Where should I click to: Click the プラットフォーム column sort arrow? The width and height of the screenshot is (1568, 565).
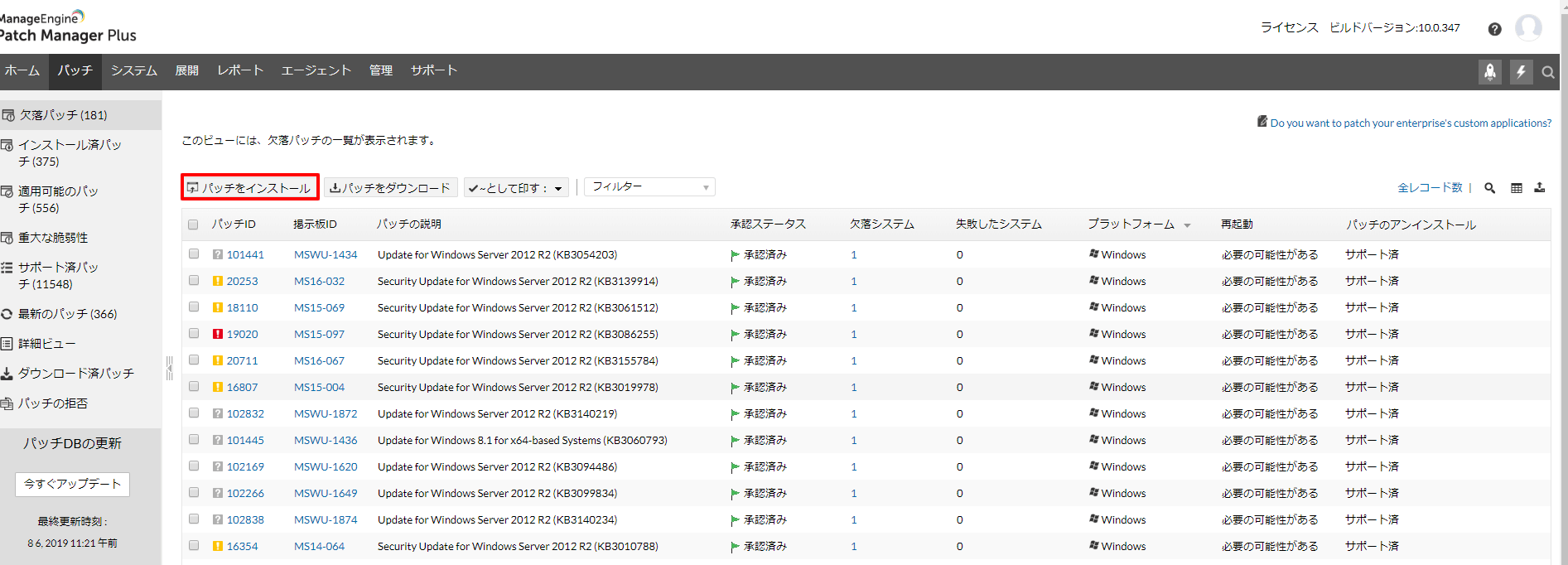click(x=1187, y=225)
